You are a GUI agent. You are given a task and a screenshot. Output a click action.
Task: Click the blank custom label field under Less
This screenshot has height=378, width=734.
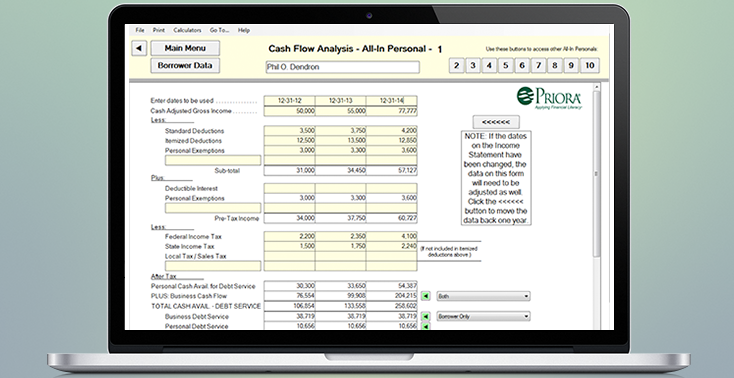point(213,160)
